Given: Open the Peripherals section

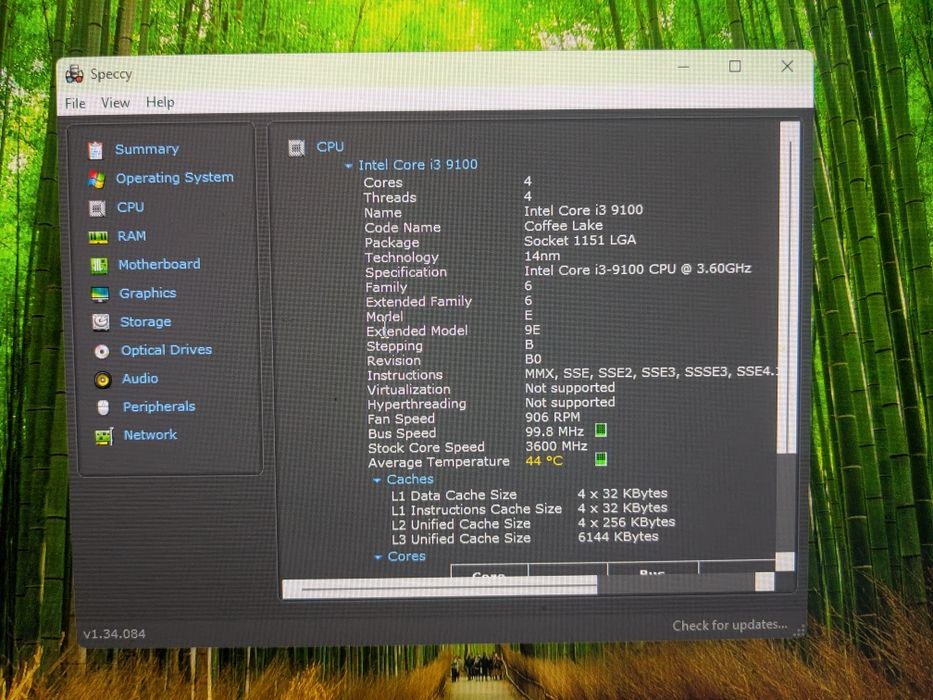Looking at the screenshot, I should coord(159,407).
